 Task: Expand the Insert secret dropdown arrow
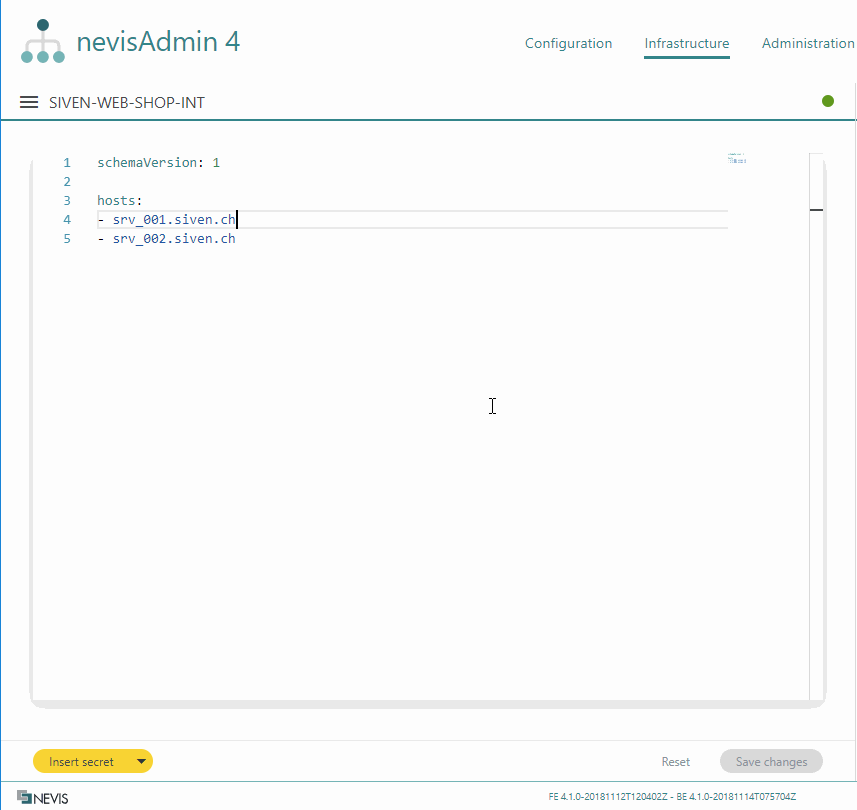tap(141, 762)
